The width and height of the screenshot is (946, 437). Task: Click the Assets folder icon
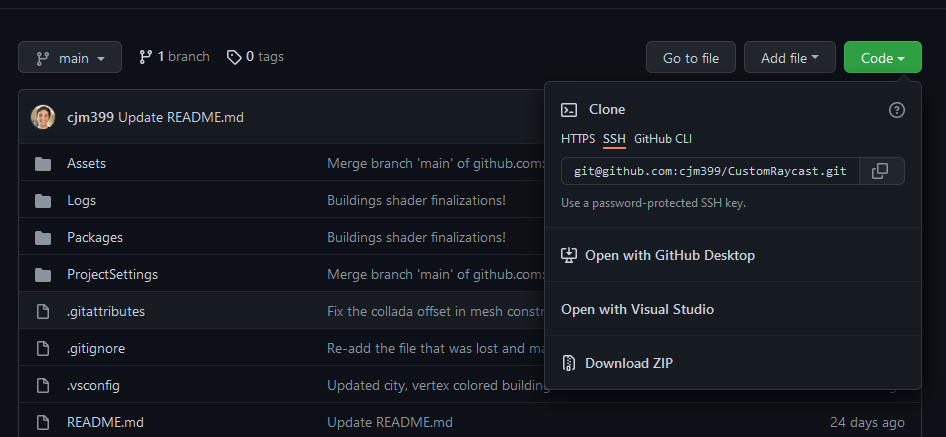(43, 164)
